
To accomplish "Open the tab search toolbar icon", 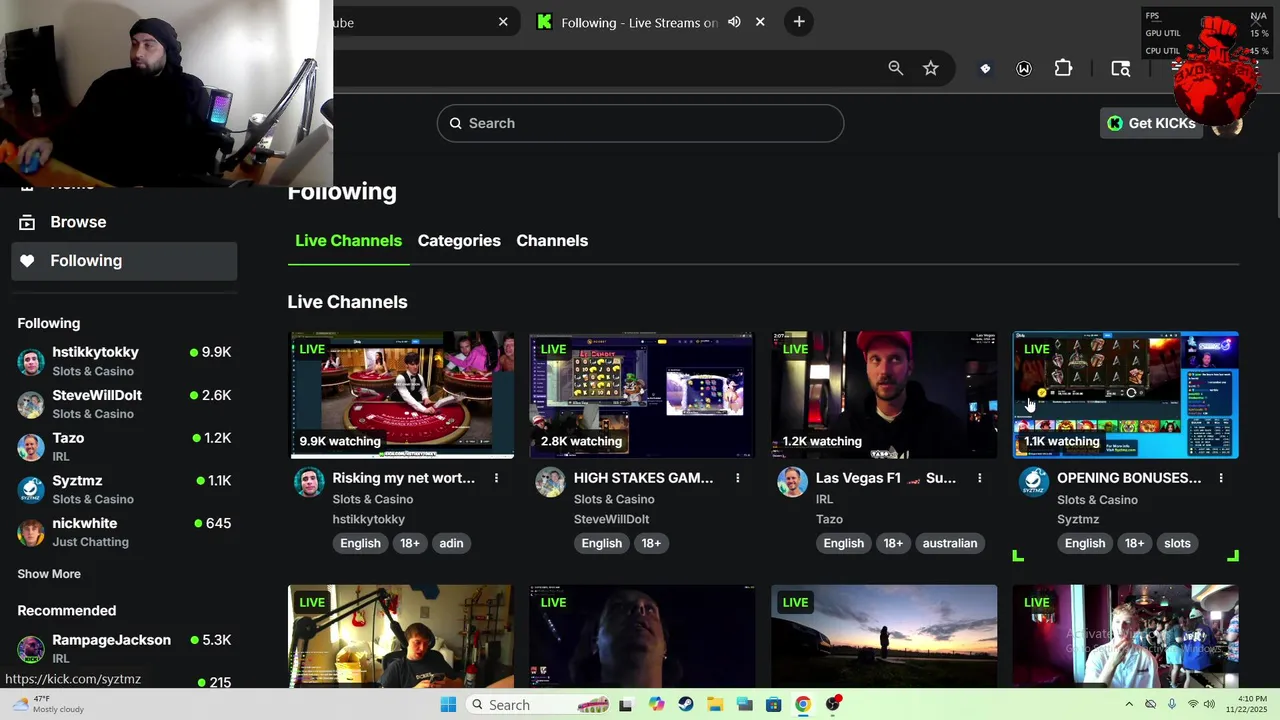I will pyautogui.click(x=1121, y=68).
